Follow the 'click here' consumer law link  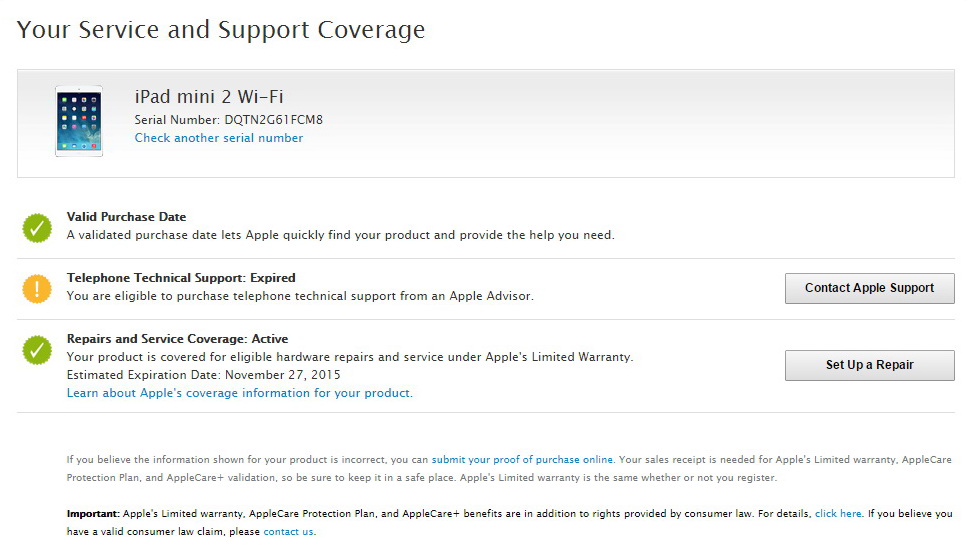pyautogui.click(x=838, y=514)
